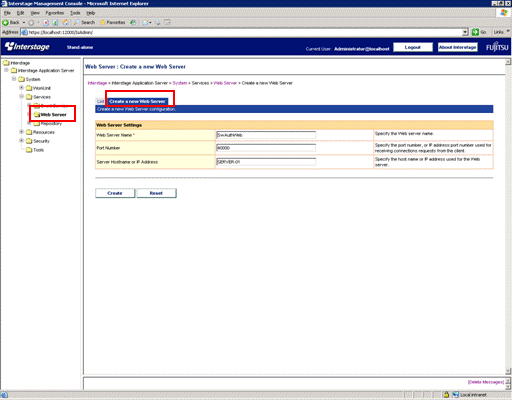Viewport: 512px width, 400px height.
Task: Open the Back button history dropdown
Action: pos(24,23)
